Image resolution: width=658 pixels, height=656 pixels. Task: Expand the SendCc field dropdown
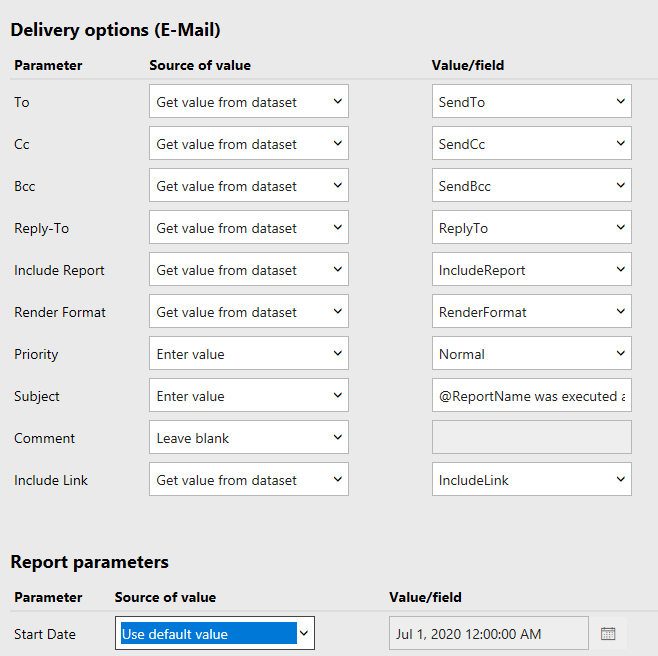(x=531, y=144)
